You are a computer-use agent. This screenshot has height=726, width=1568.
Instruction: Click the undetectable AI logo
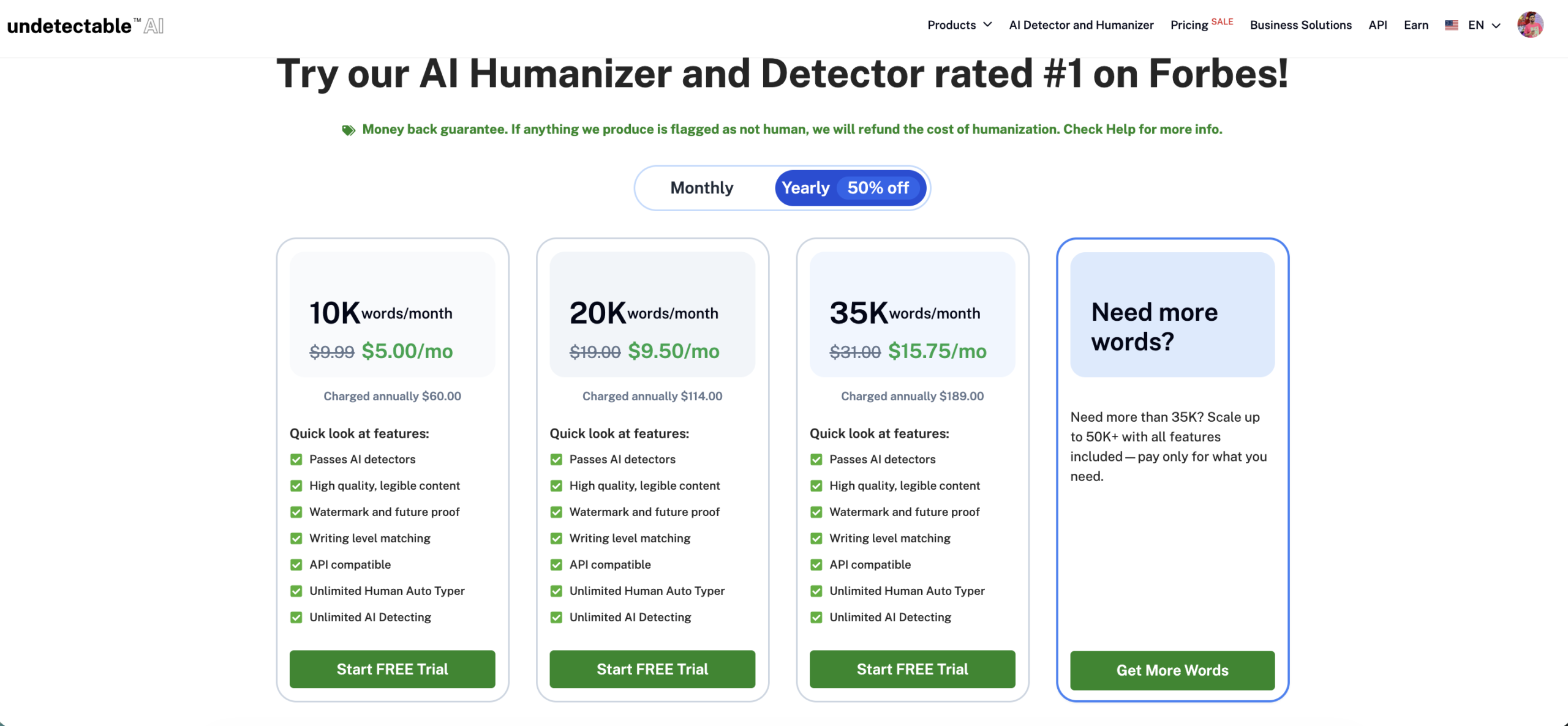click(x=85, y=26)
